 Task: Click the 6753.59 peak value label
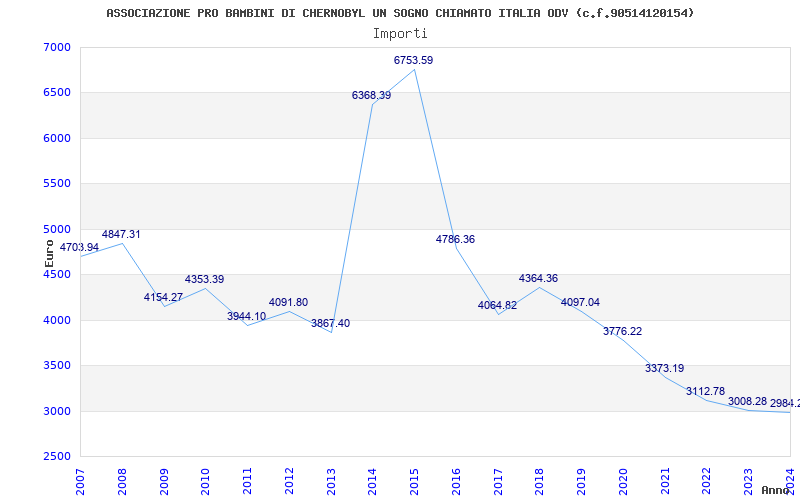(x=413, y=60)
